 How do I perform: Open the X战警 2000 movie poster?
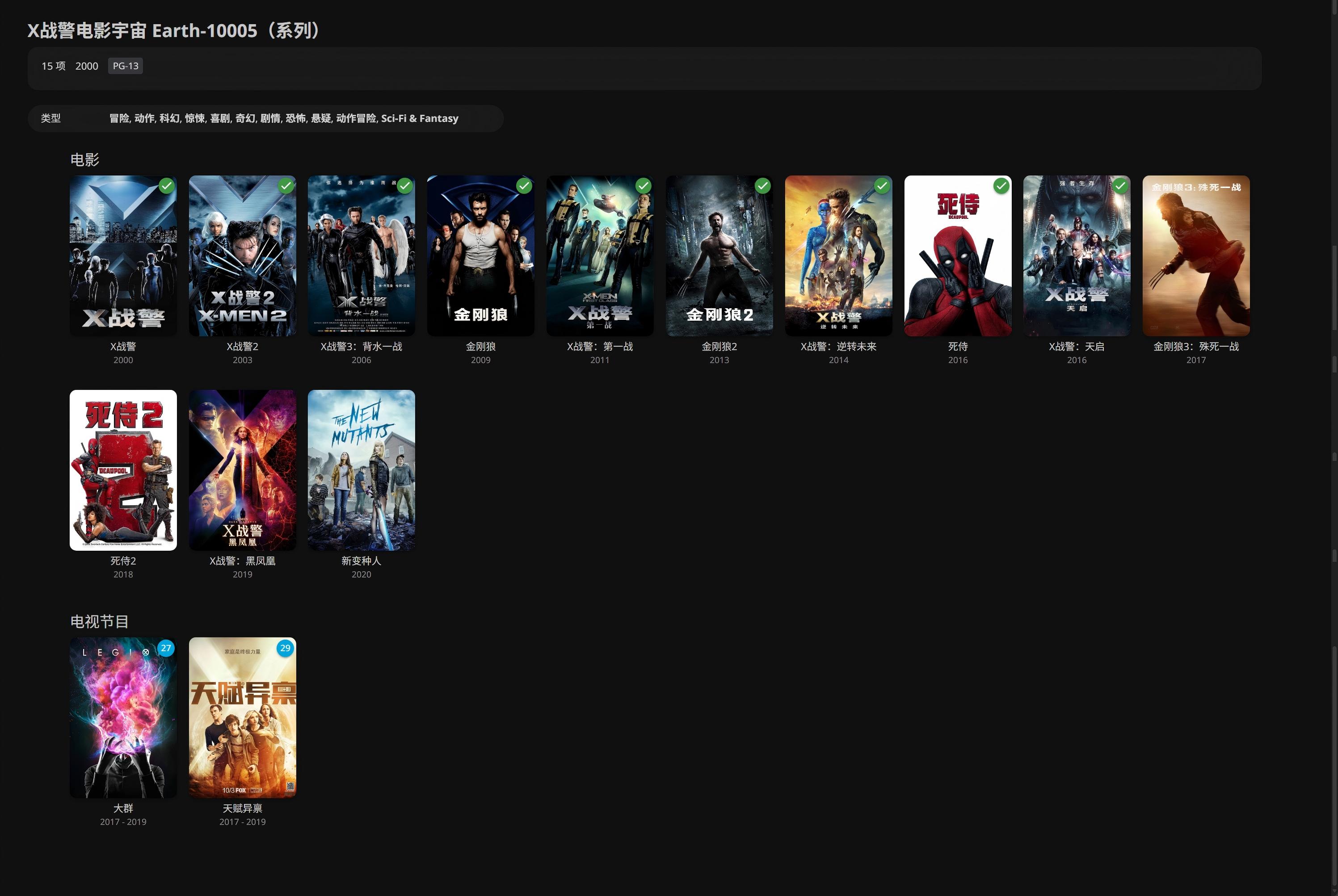(x=123, y=256)
